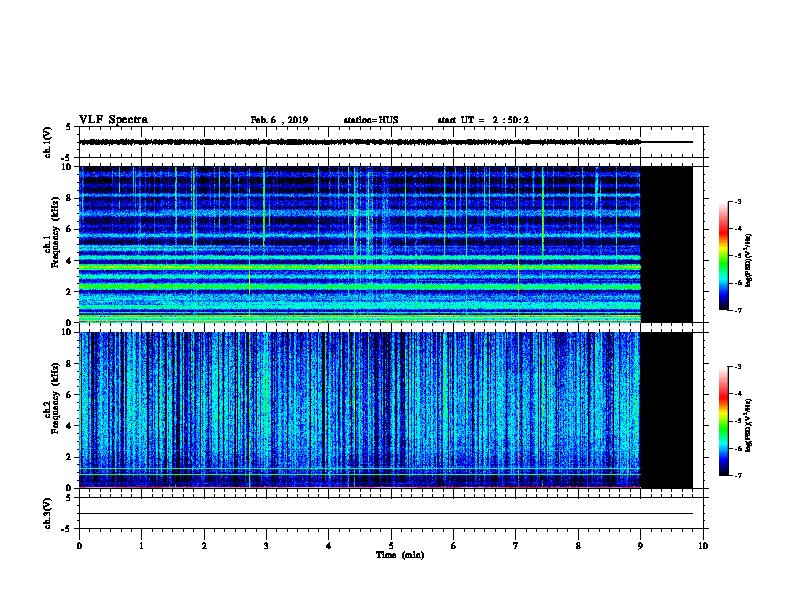Viewport: 792px width, 612px height.
Task: Click the "ch.1(V)" waveform axis label
Action: point(47,142)
